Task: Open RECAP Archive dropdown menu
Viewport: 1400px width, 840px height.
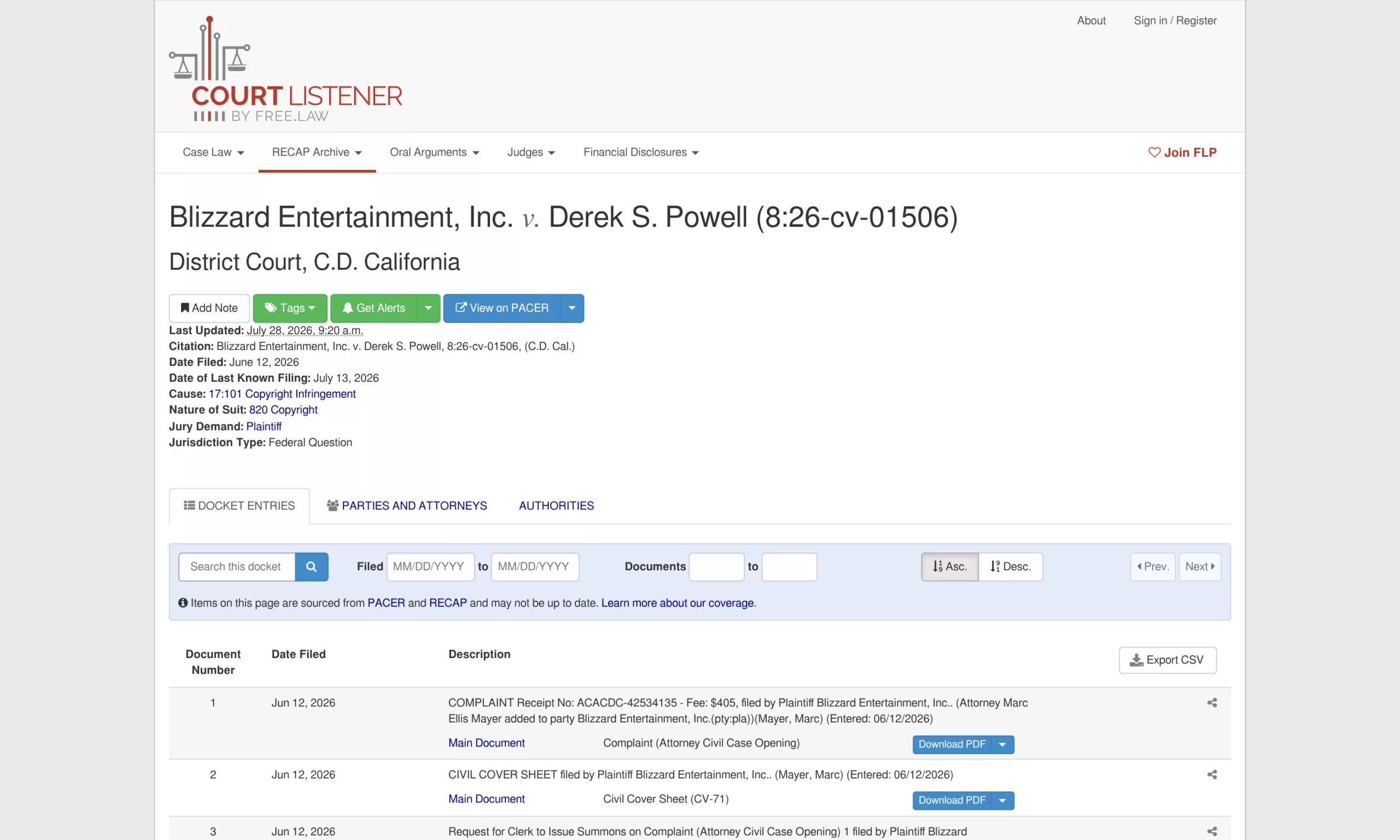Action: [x=317, y=152]
